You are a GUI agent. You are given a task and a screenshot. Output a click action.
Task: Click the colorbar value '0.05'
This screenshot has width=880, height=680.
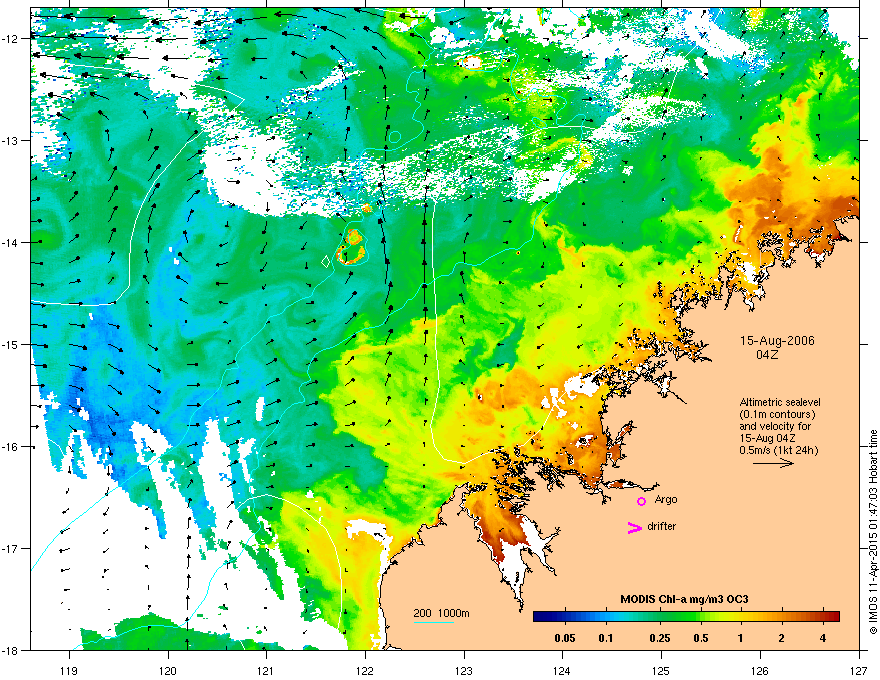[x=565, y=638]
